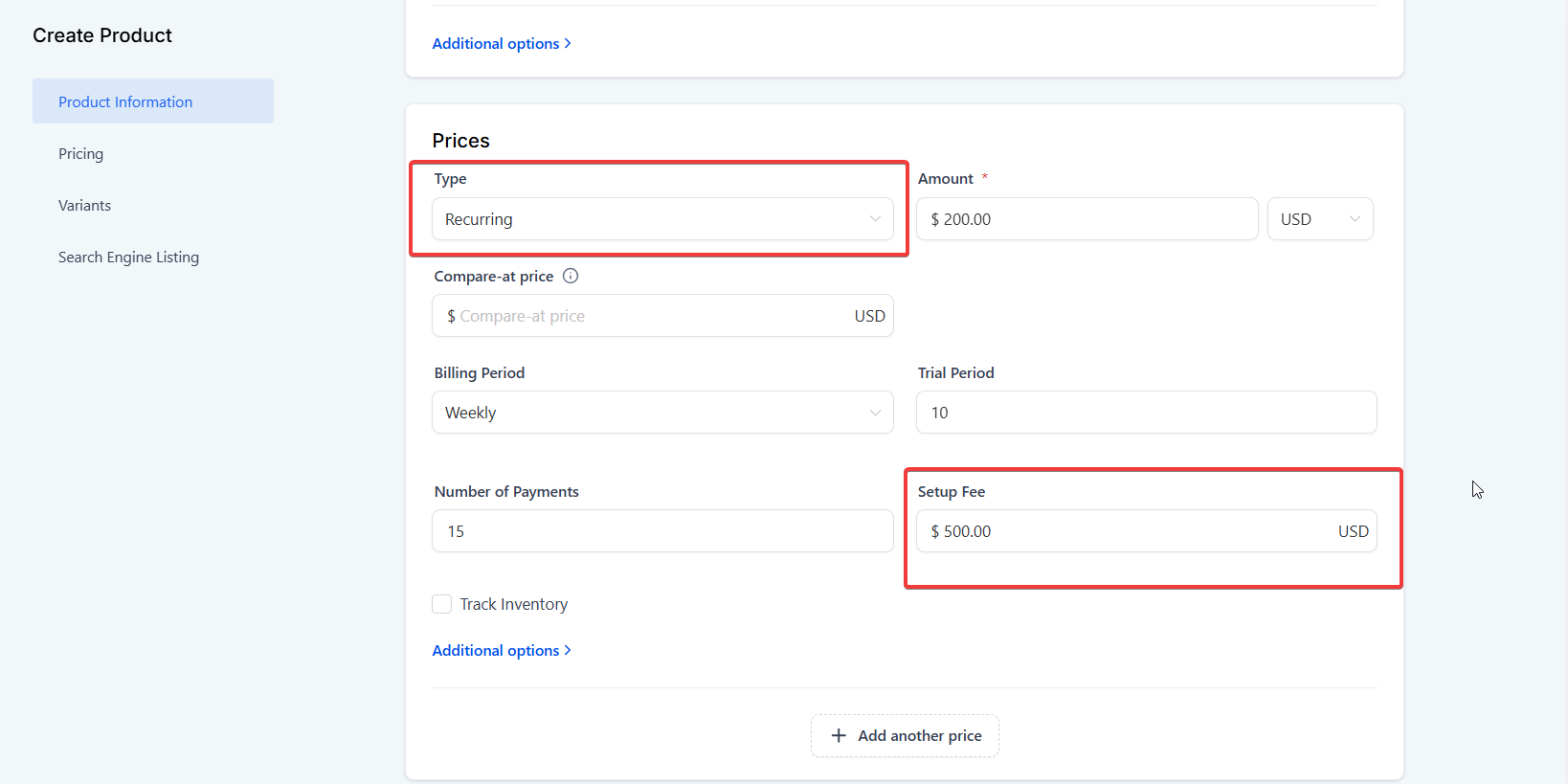
Task: Click the Compare-at price info icon
Action: [571, 277]
